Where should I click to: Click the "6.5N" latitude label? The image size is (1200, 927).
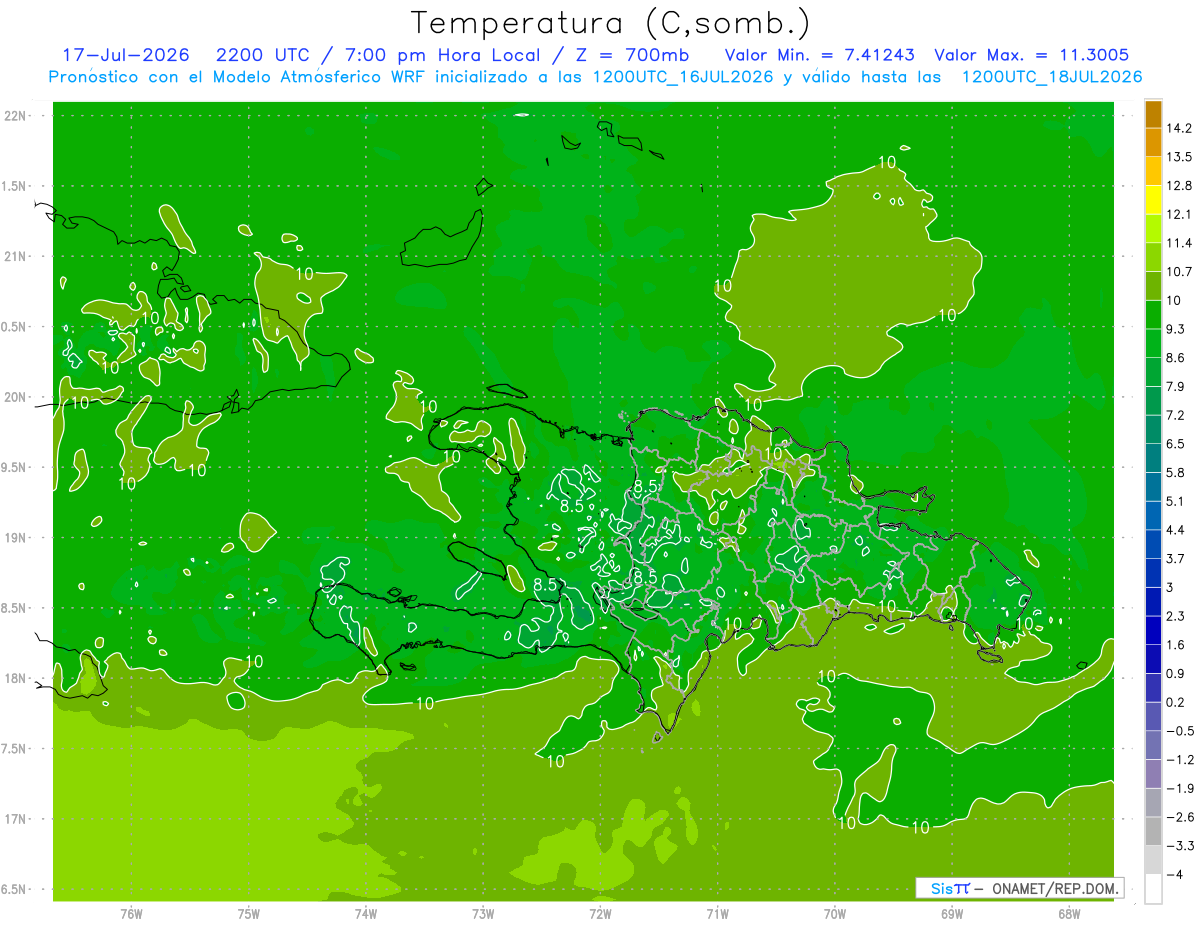tap(13, 890)
